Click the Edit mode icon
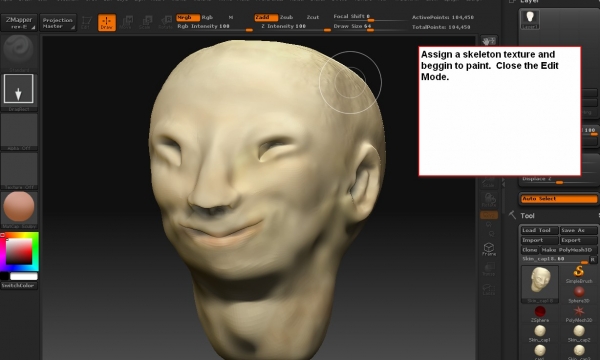 click(86, 23)
